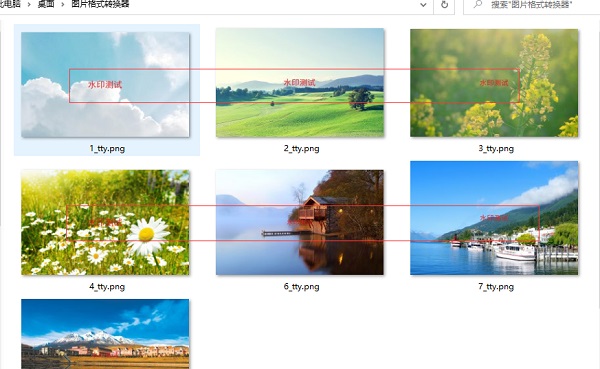Screen dimensions: 600x369
Task: Select the 6_tty.png lake cabin thumbnail
Action: point(300,222)
